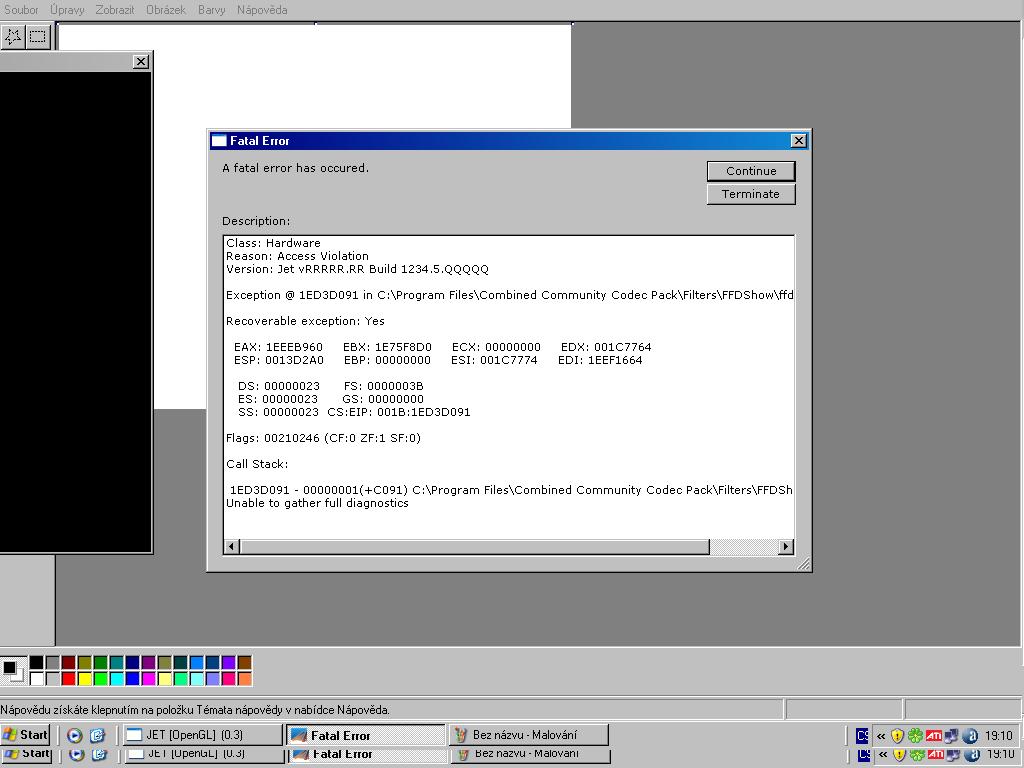Click the "A fatal error has occured." message

coord(295,168)
